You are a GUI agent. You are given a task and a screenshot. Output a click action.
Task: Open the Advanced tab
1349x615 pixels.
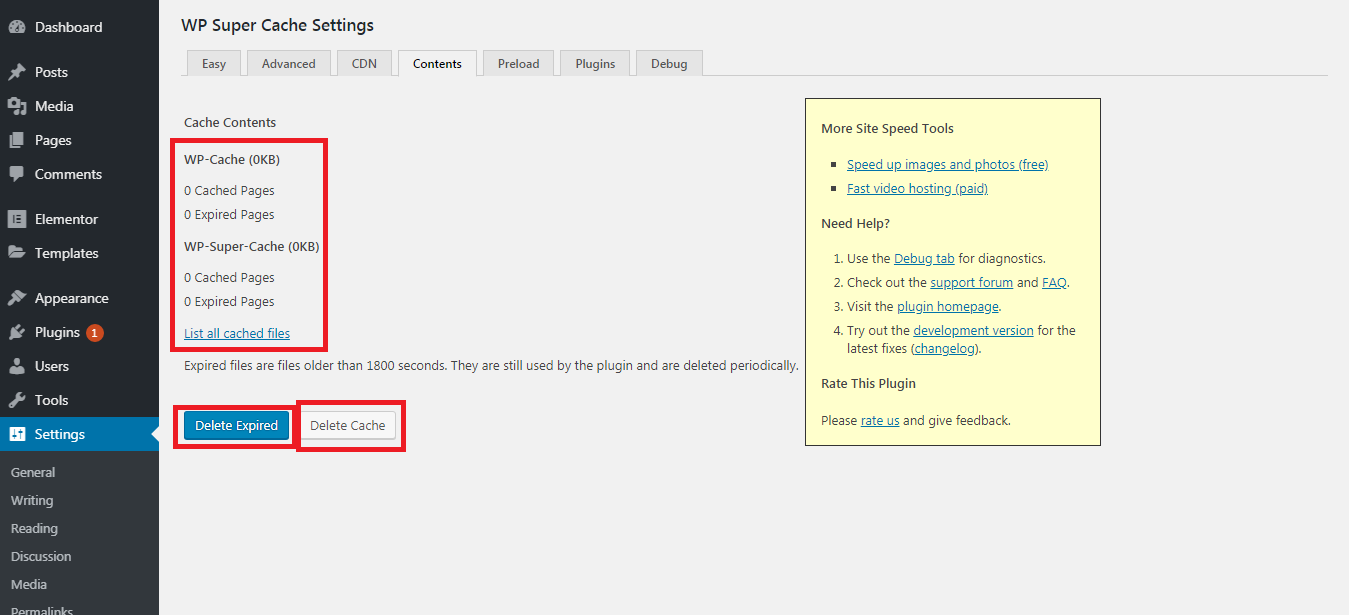click(x=289, y=63)
